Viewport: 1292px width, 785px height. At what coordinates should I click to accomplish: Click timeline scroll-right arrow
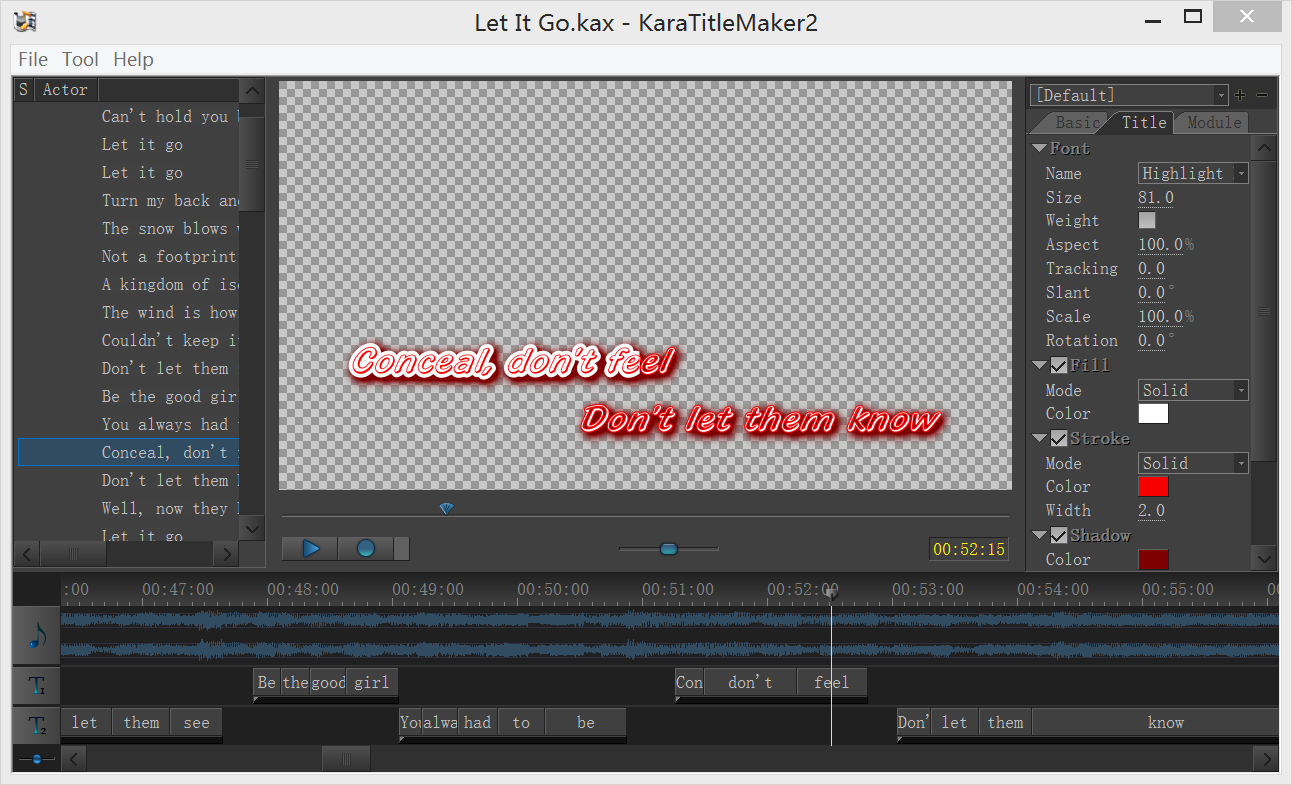coord(1267,760)
